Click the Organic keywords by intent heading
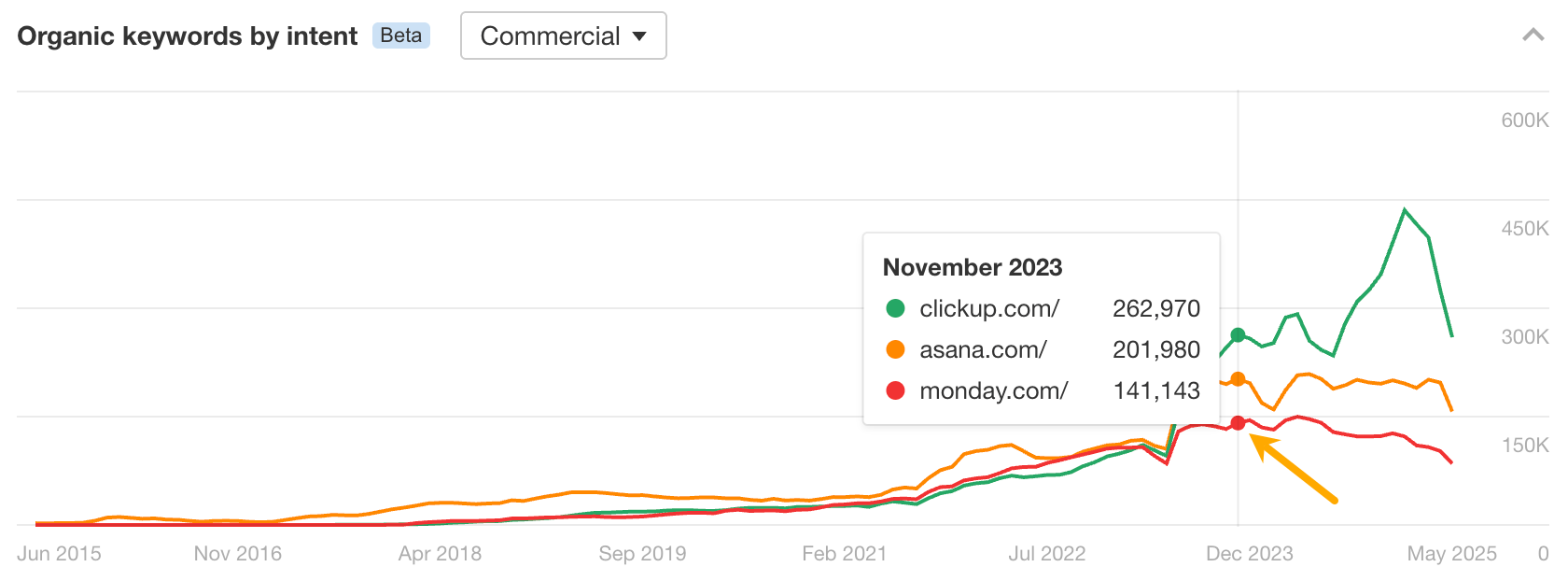Screen dimensions: 1568x581 tap(189, 35)
